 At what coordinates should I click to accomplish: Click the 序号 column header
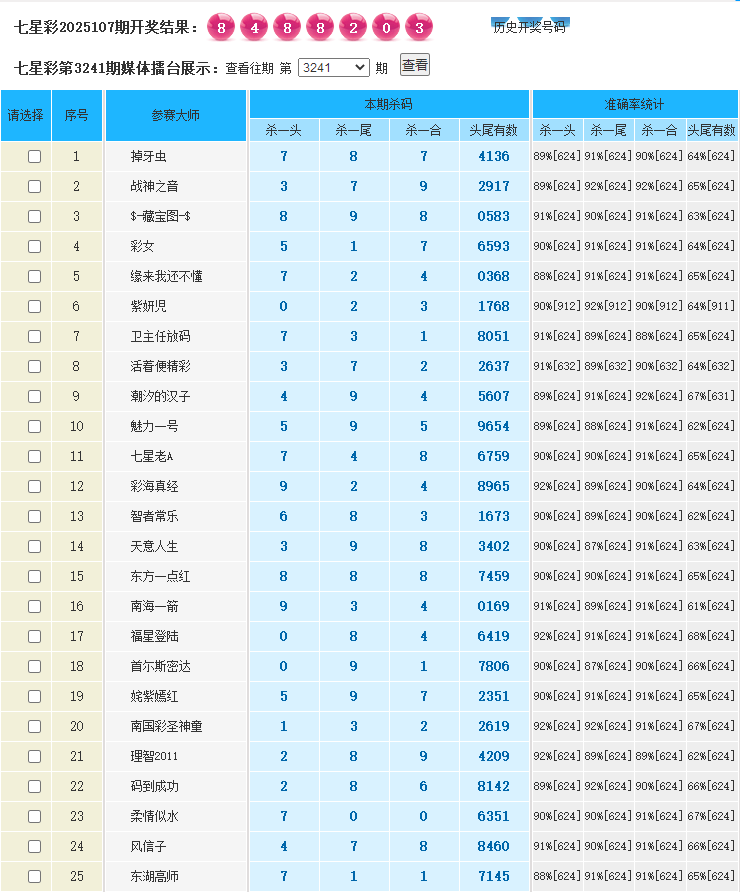77,115
